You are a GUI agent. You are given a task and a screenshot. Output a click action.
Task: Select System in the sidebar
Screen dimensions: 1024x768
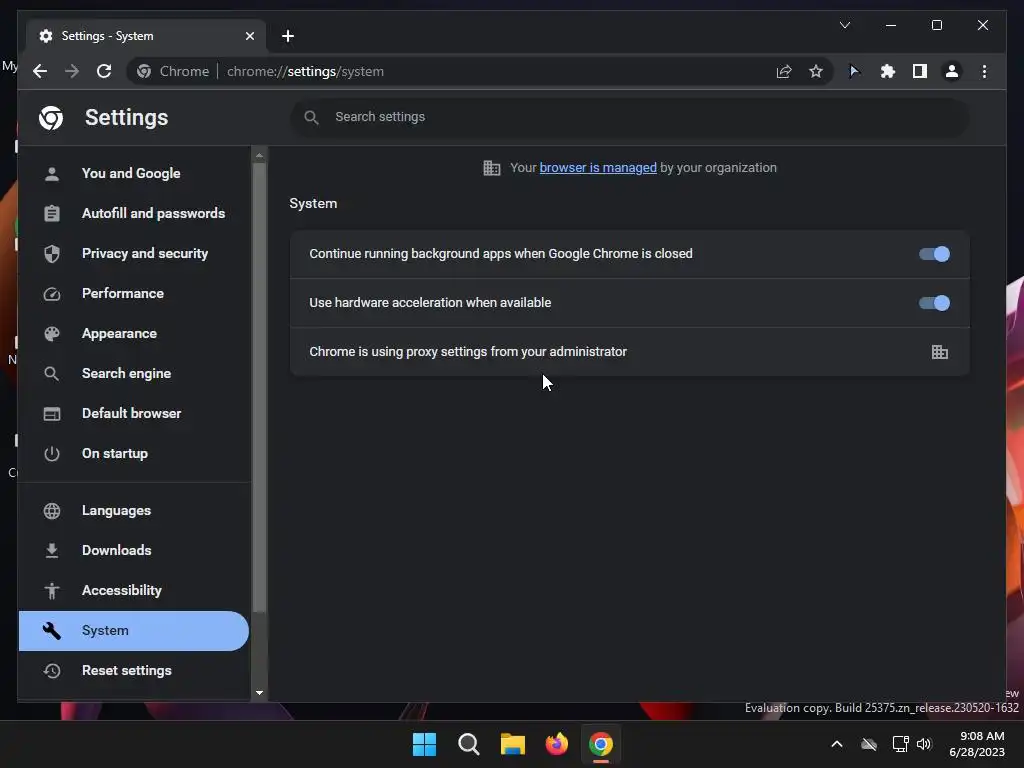[134, 630]
